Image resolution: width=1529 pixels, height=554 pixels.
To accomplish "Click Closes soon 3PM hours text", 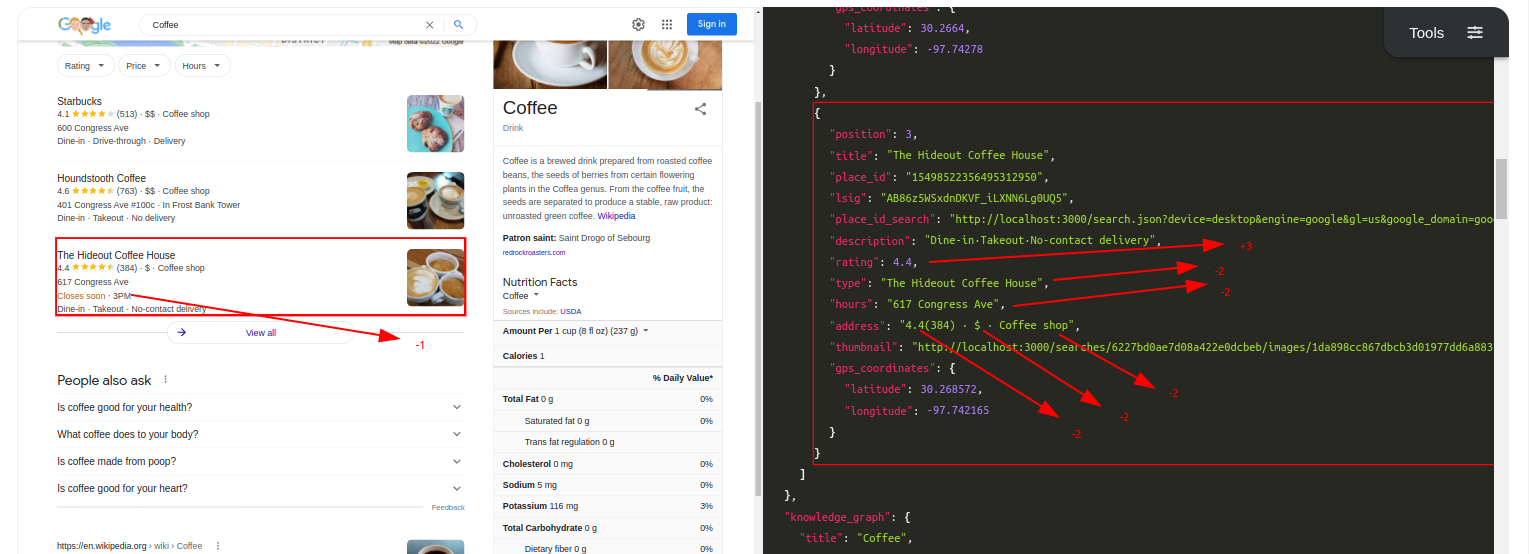I will pyautogui.click(x=94, y=296).
